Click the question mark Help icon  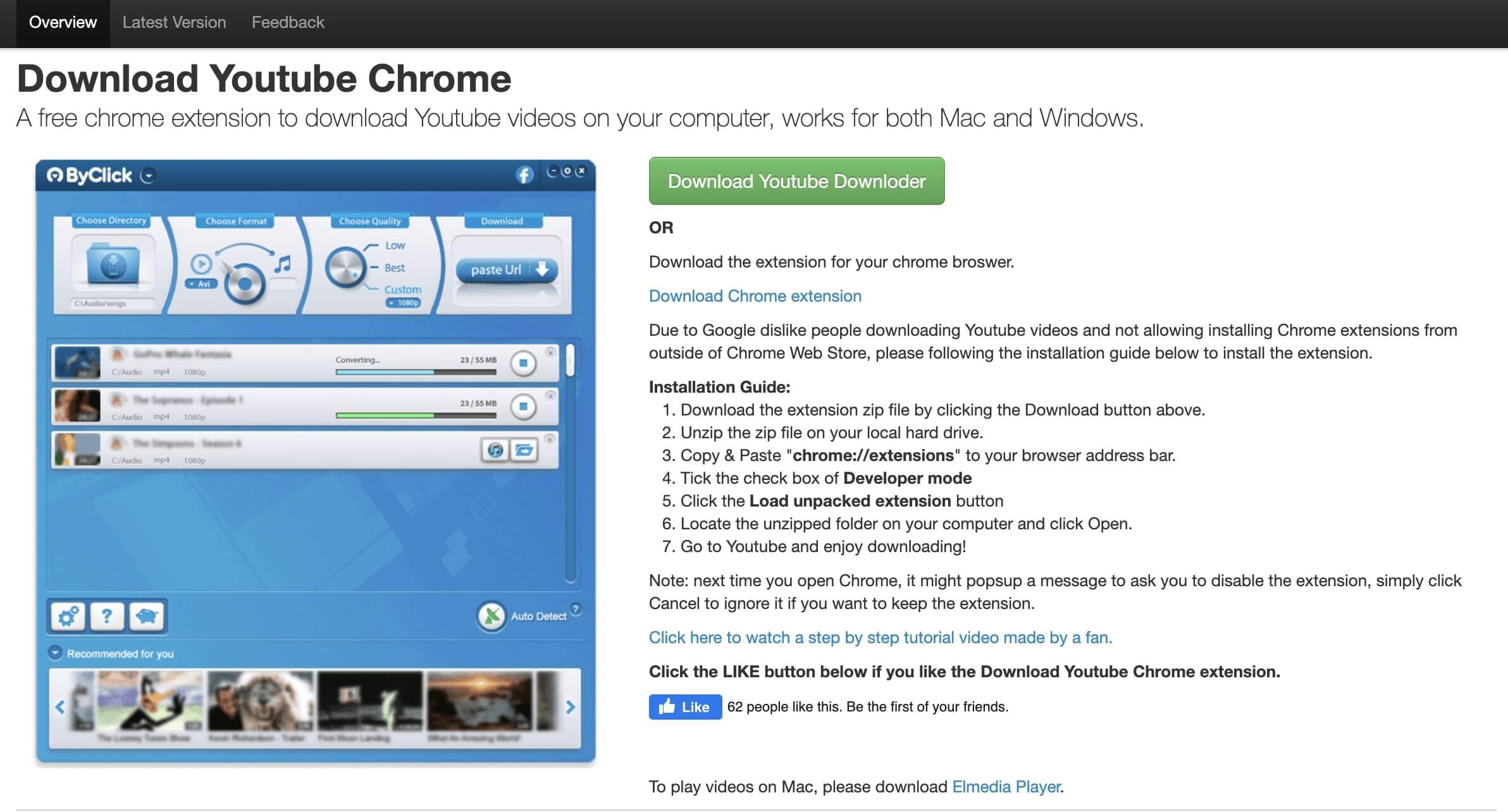point(108,617)
